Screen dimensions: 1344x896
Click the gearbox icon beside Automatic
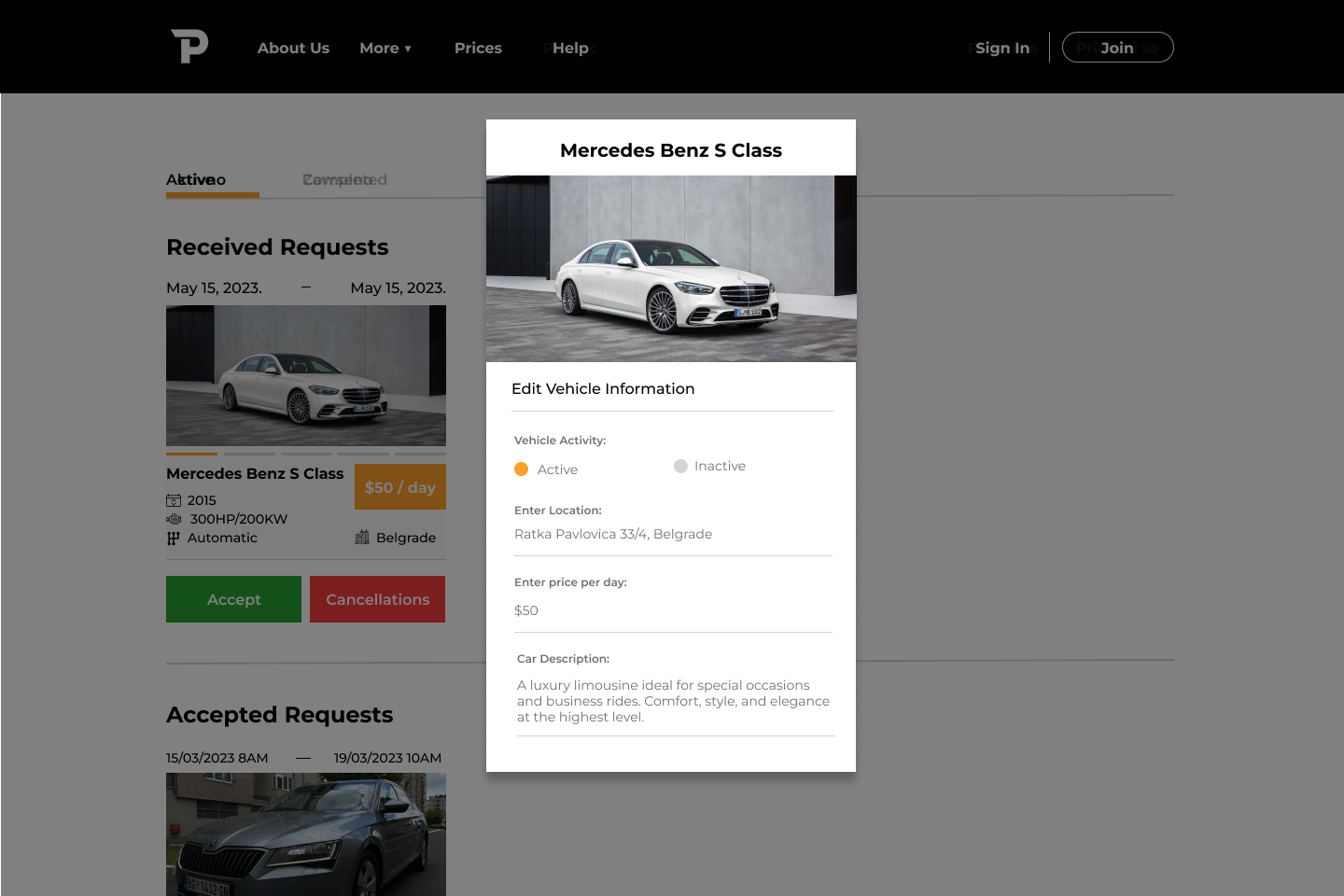click(x=173, y=538)
